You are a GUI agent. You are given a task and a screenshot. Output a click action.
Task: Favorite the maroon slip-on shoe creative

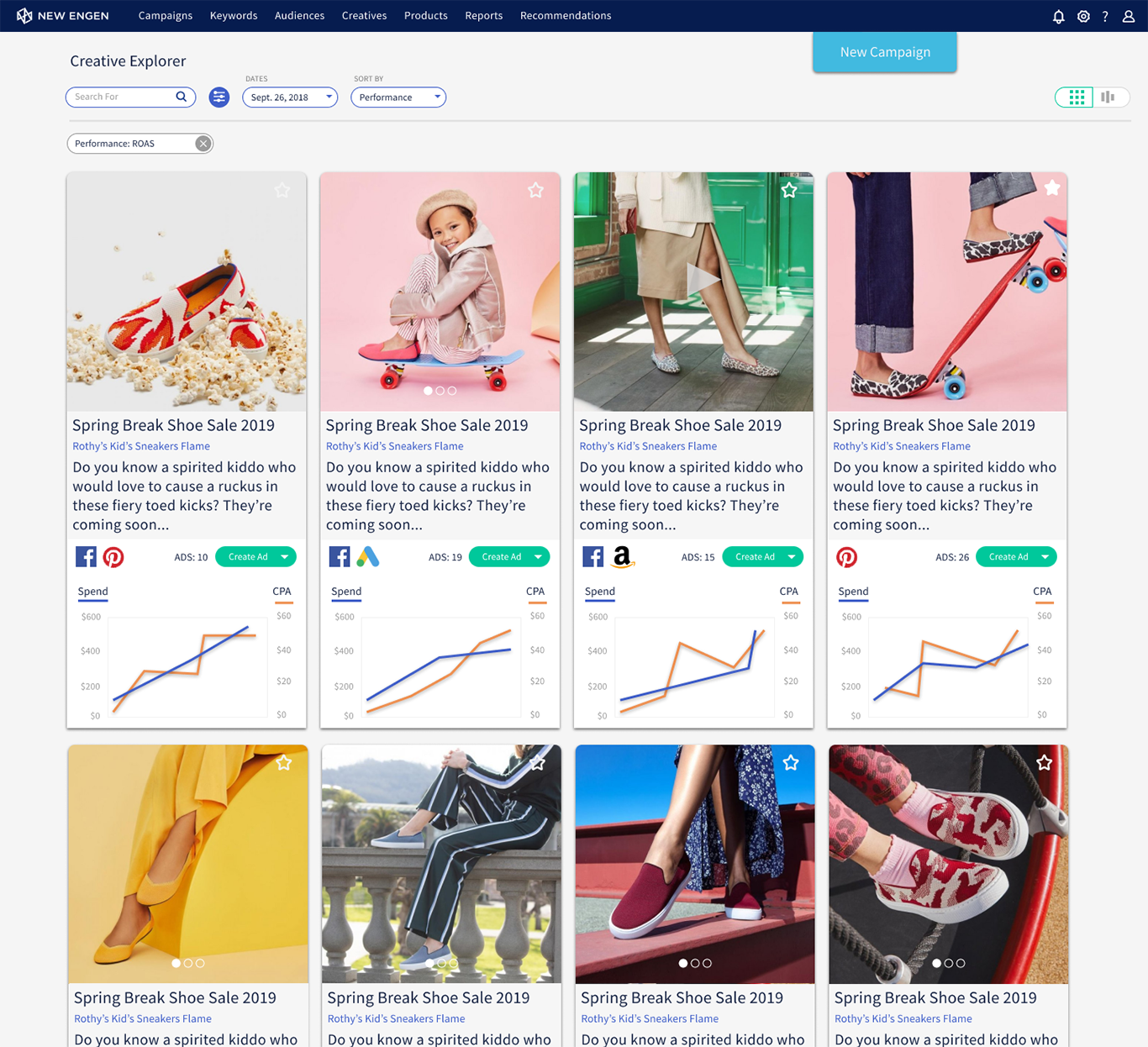791,762
